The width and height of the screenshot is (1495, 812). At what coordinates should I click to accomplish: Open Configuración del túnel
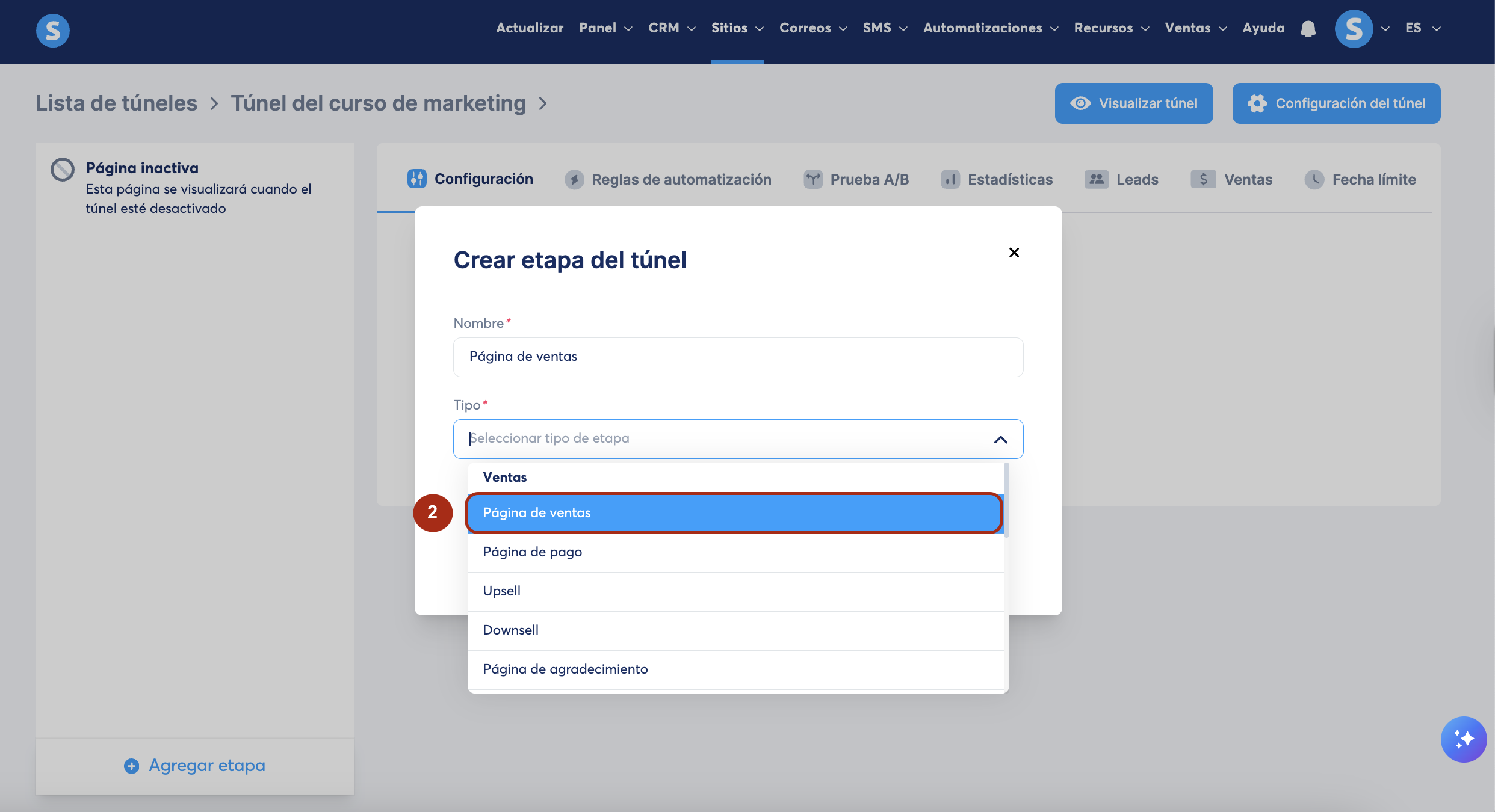click(x=1336, y=103)
